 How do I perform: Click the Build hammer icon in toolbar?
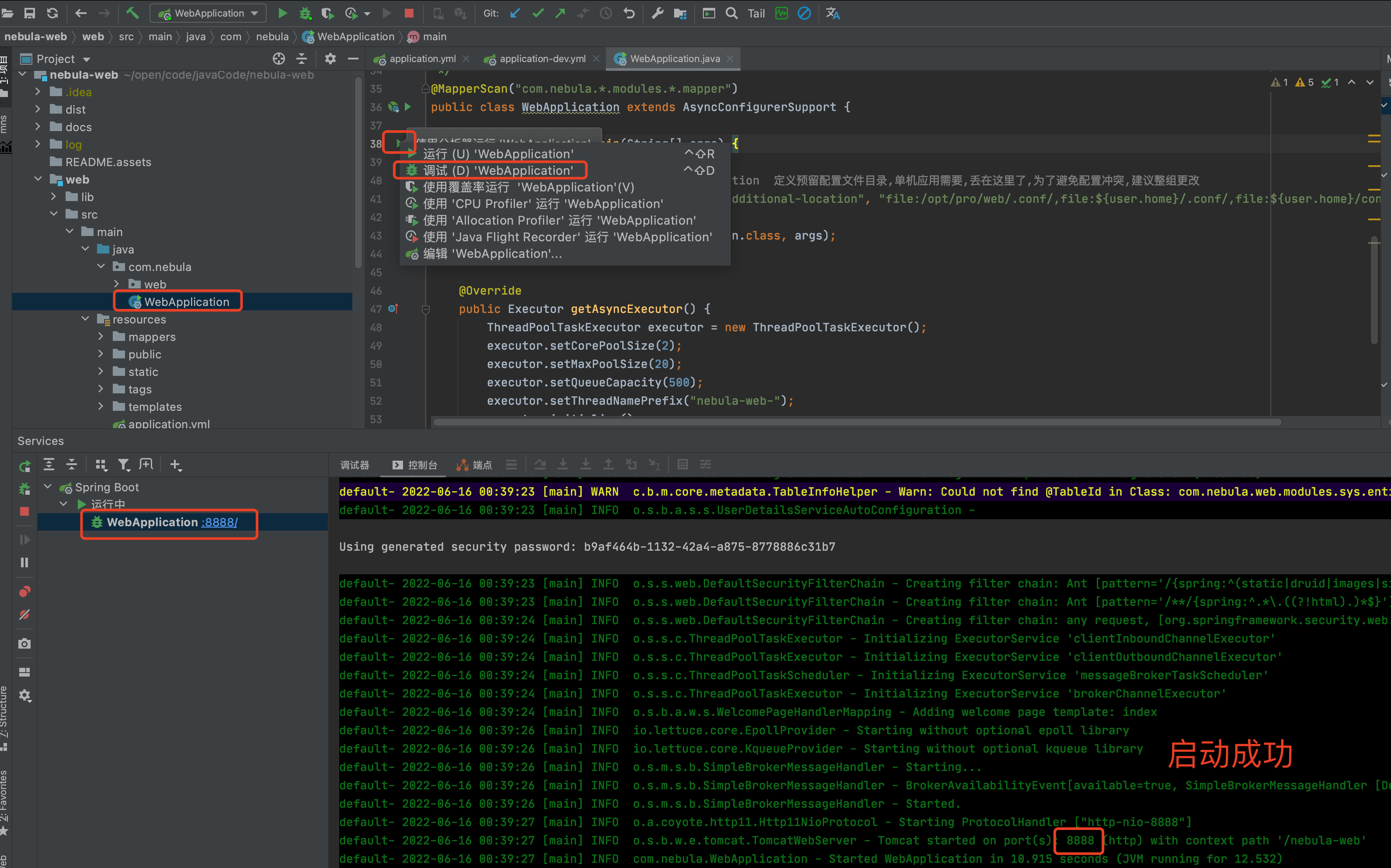[x=132, y=13]
